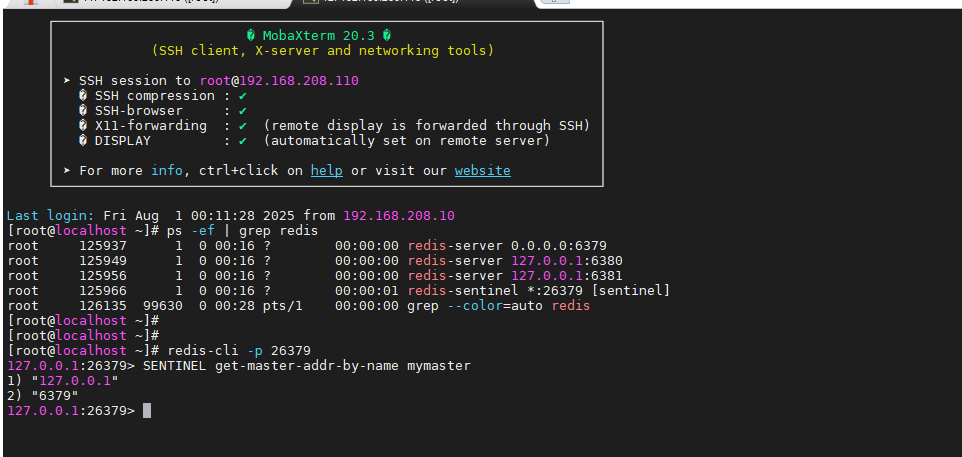Click the X11-forwarding label in banner
Viewport: 962px width, 457px height.
[x=151, y=126]
